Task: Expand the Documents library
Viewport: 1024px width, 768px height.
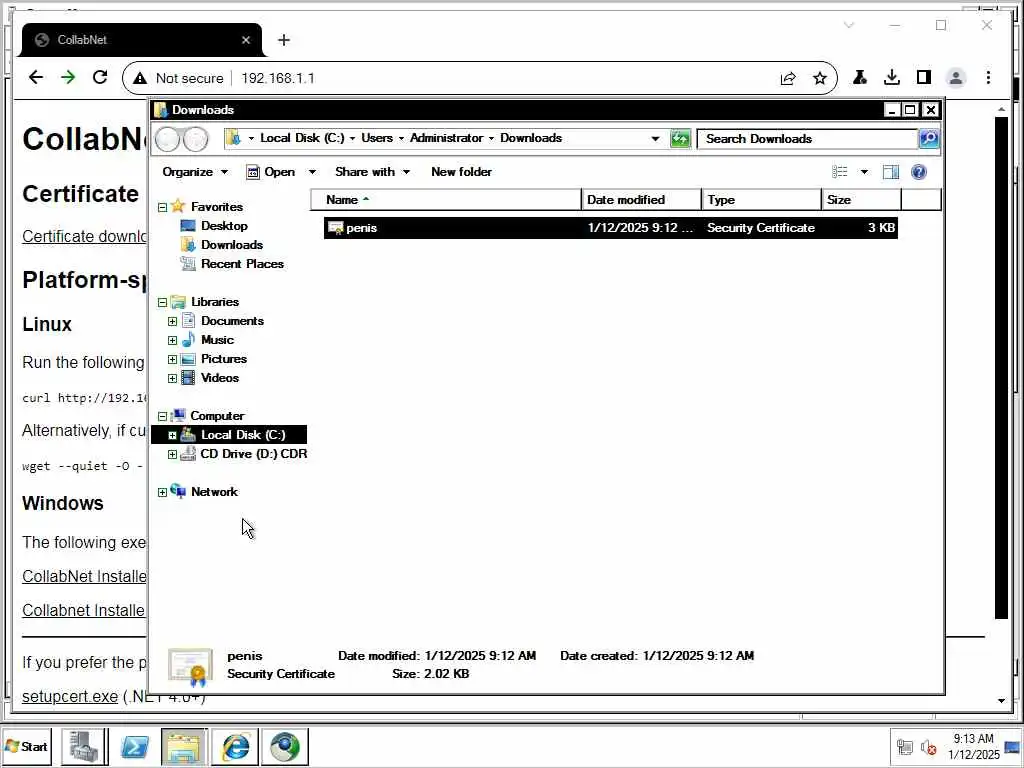Action: click(172, 321)
